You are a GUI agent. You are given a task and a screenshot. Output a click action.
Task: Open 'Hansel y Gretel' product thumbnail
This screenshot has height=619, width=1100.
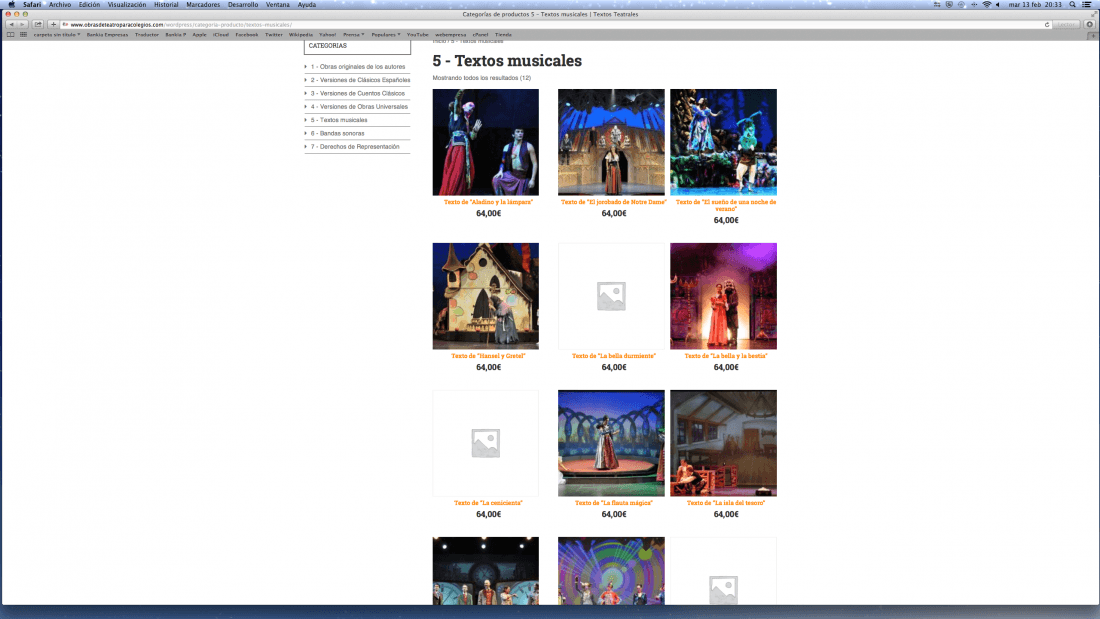[x=485, y=296]
